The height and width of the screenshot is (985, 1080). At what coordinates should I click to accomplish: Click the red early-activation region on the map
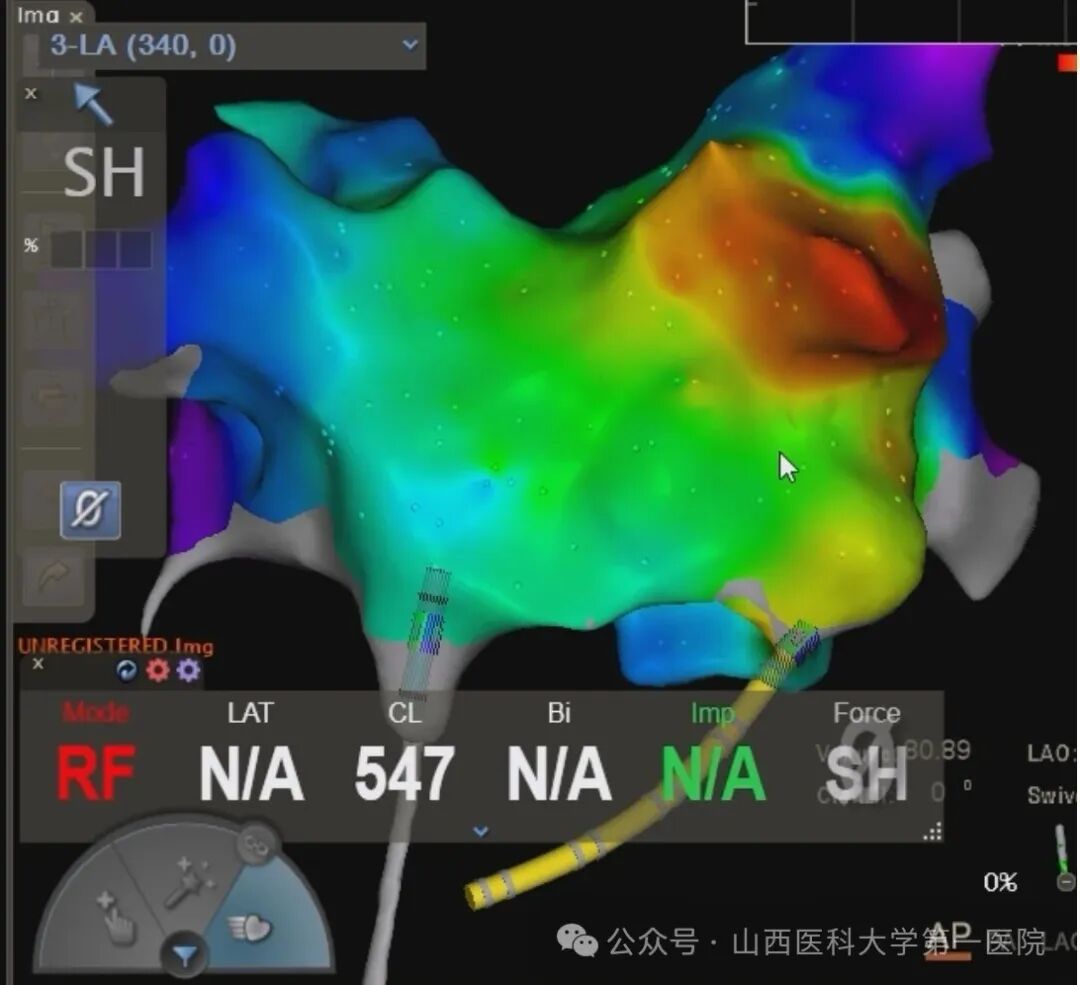(x=861, y=293)
